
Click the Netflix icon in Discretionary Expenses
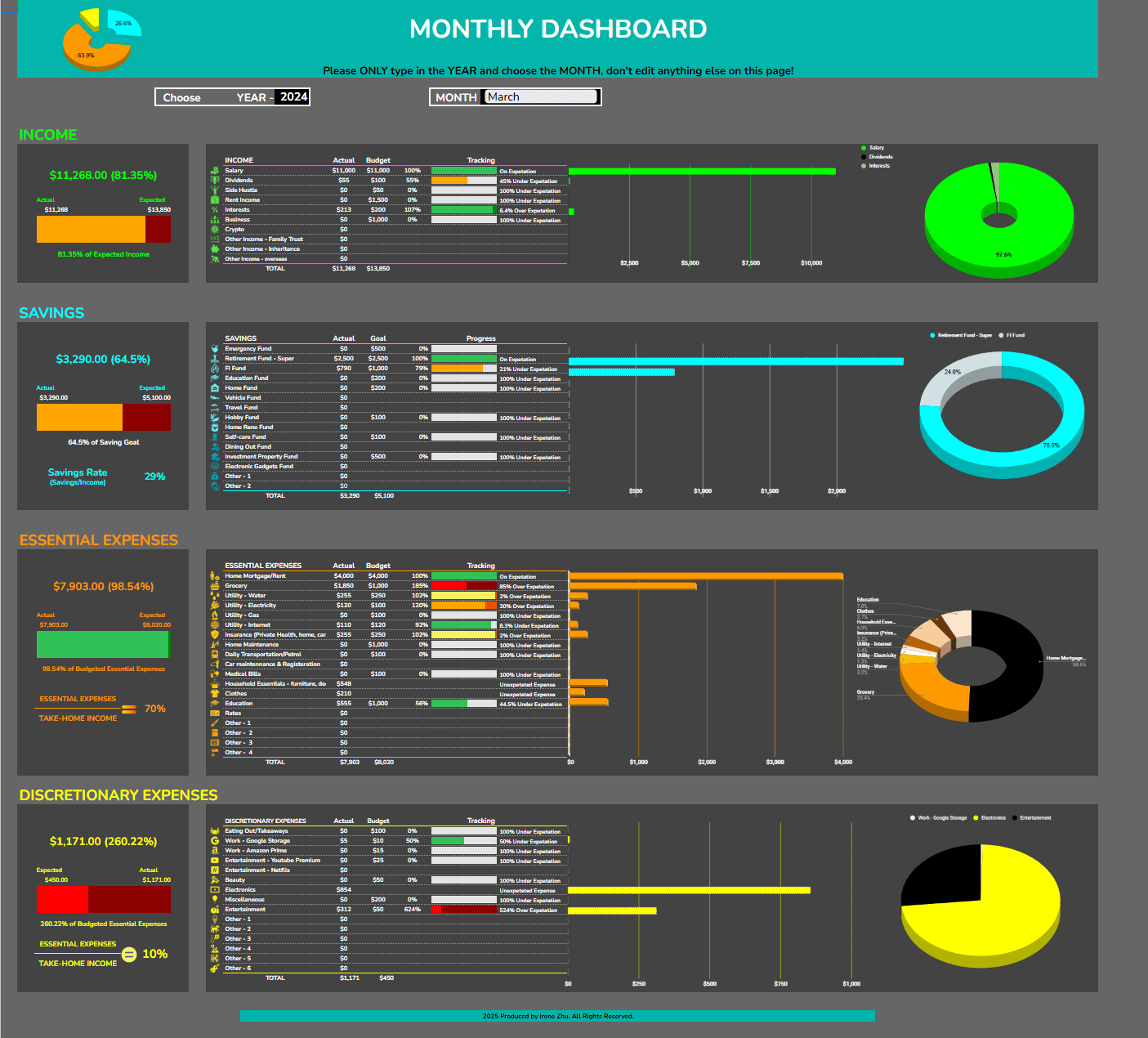(x=215, y=870)
